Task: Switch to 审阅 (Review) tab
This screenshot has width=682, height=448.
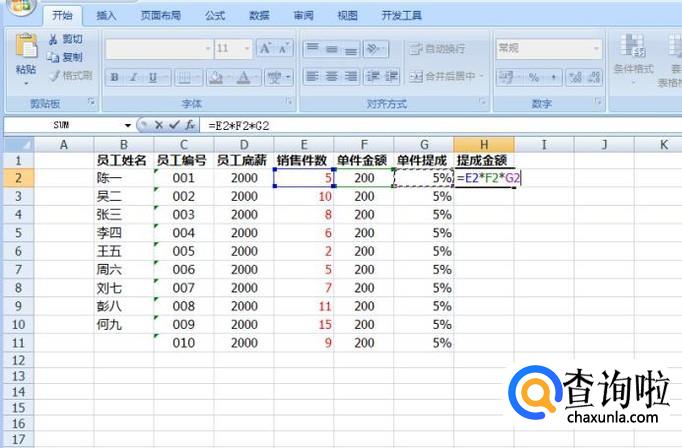Action: [x=304, y=16]
